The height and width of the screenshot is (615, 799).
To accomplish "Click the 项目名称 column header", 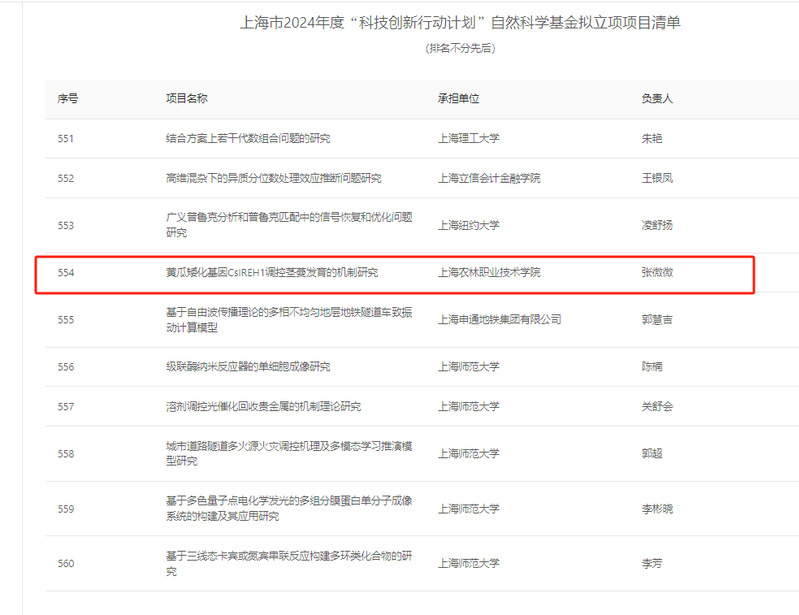I will pos(186,99).
